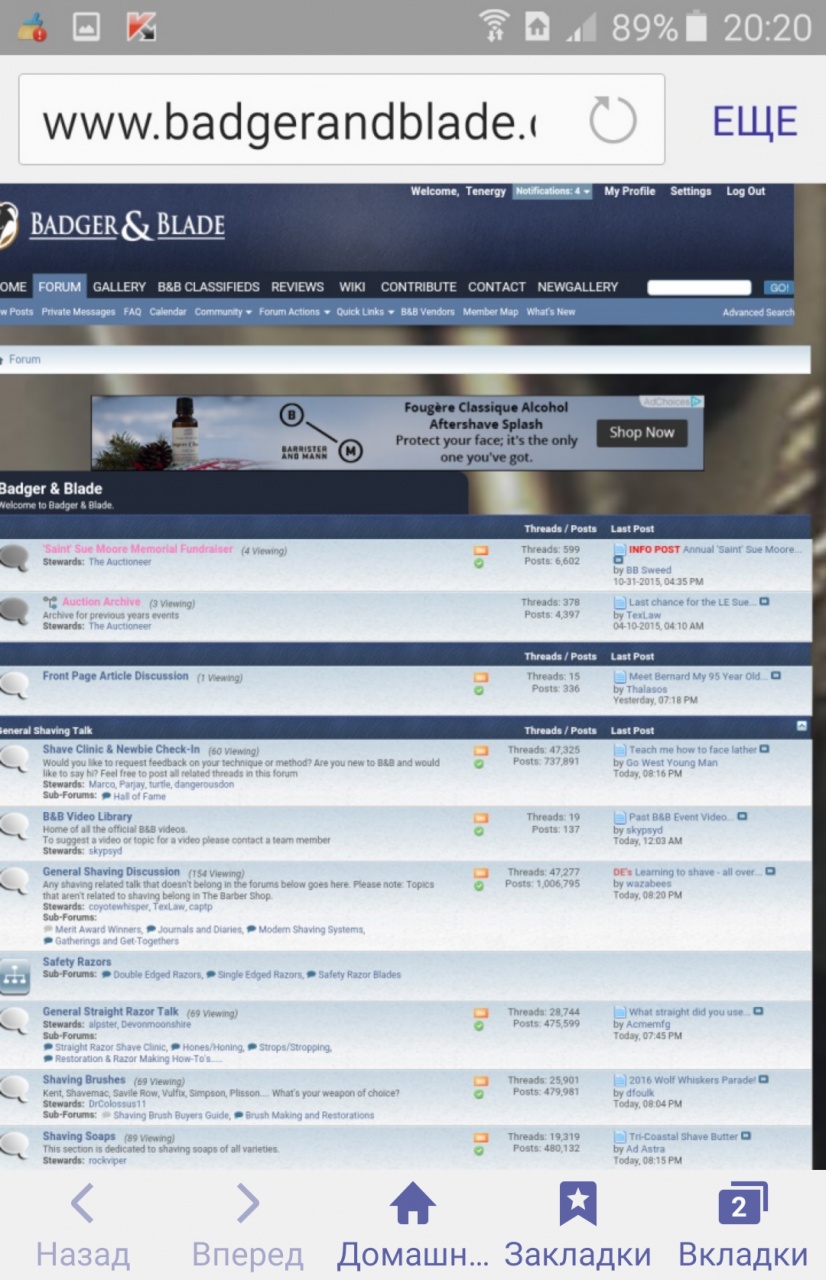This screenshot has width=826, height=1280.
Task: Expand the Forum Actions dropdown
Action: coord(294,312)
